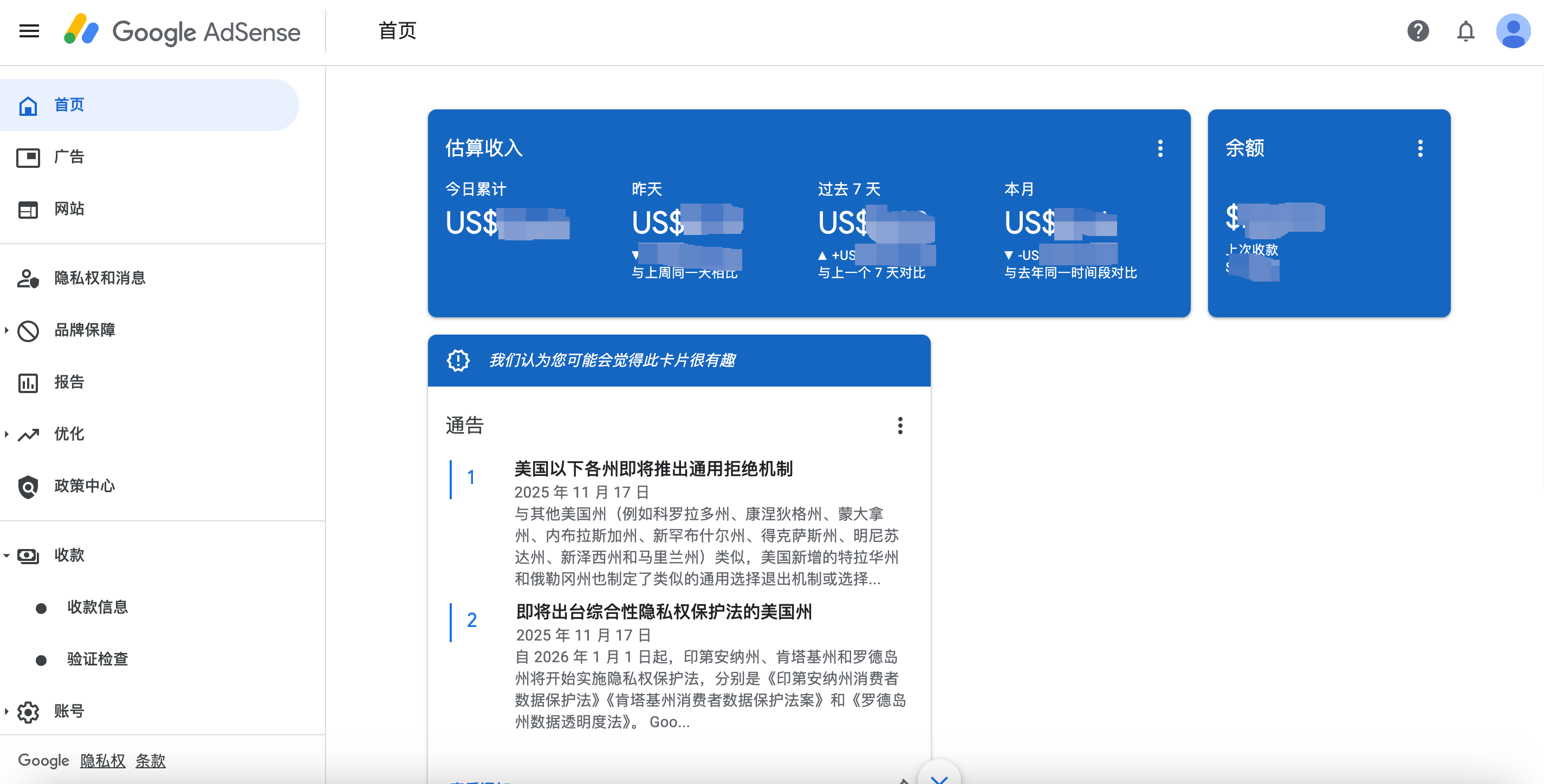Select 首页 in the sidebar

[x=148, y=106]
